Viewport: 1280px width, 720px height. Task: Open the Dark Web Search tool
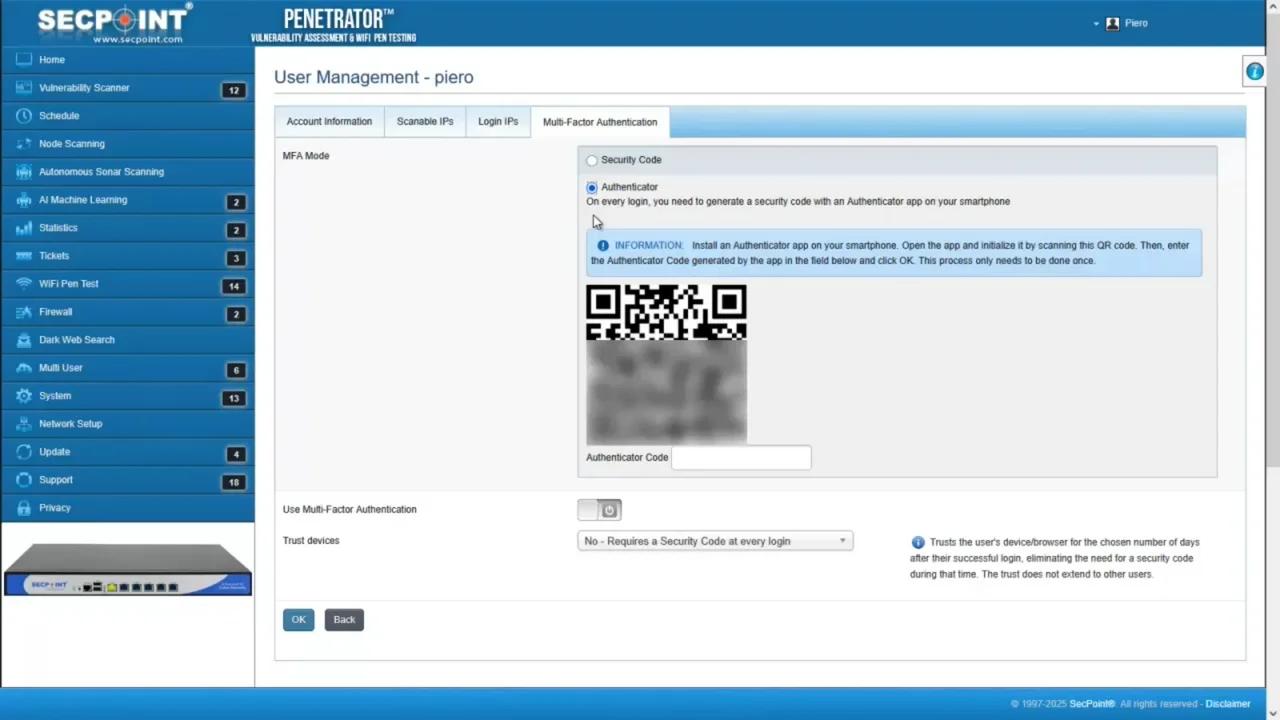[76, 339]
